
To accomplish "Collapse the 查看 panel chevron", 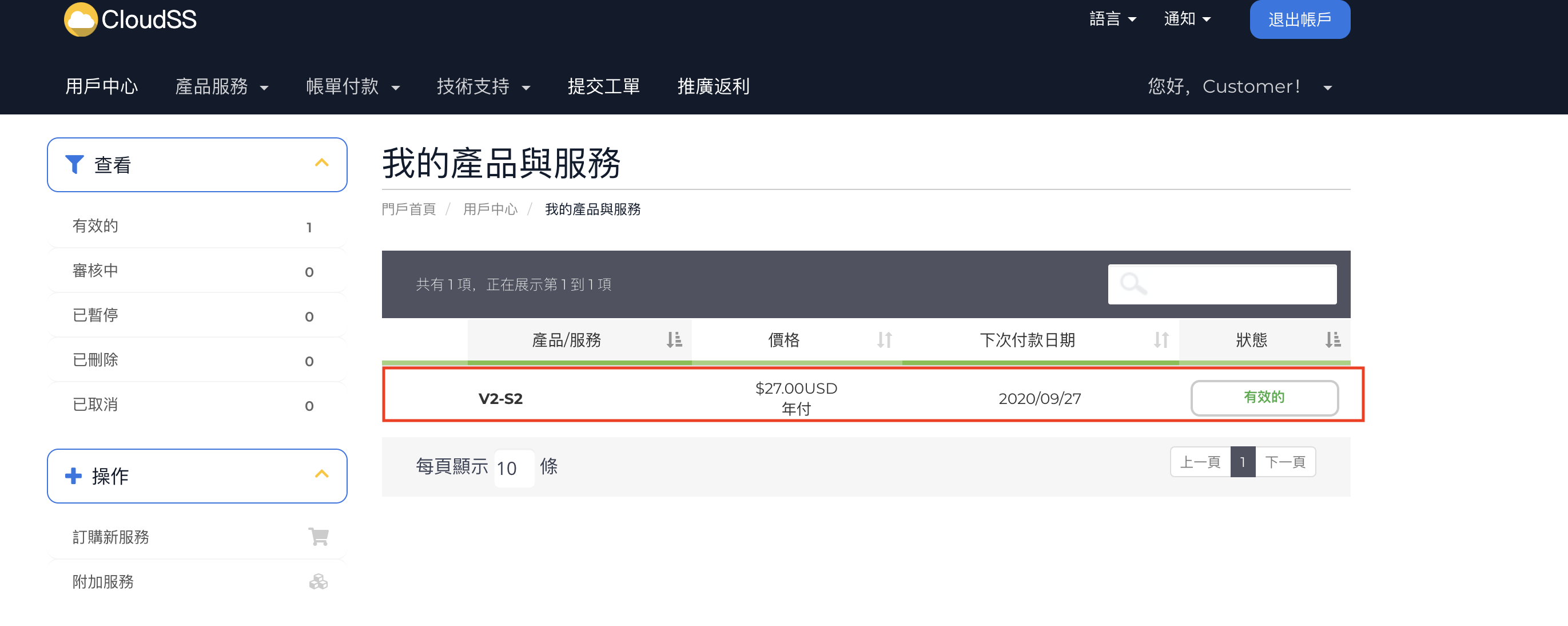I will pyautogui.click(x=321, y=163).
